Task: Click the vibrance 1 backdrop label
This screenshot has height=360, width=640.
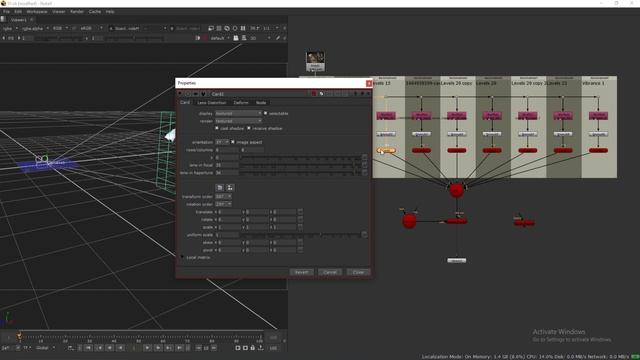Action: pos(593,83)
